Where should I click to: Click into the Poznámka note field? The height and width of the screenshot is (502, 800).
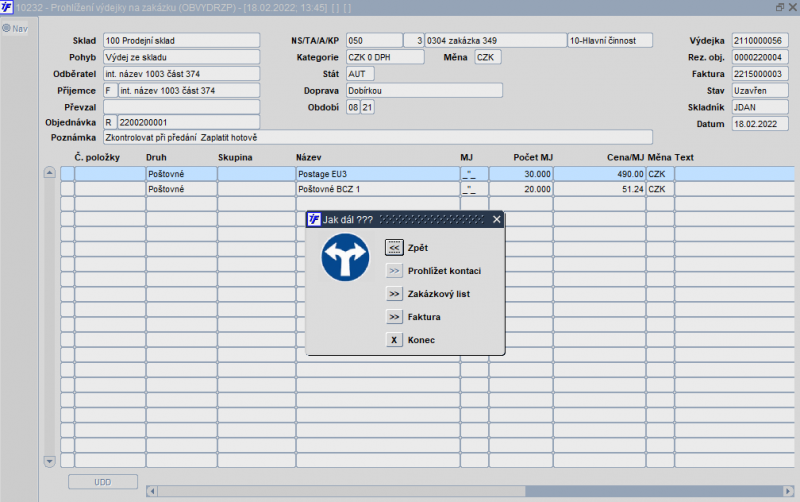pyautogui.click(x=376, y=137)
